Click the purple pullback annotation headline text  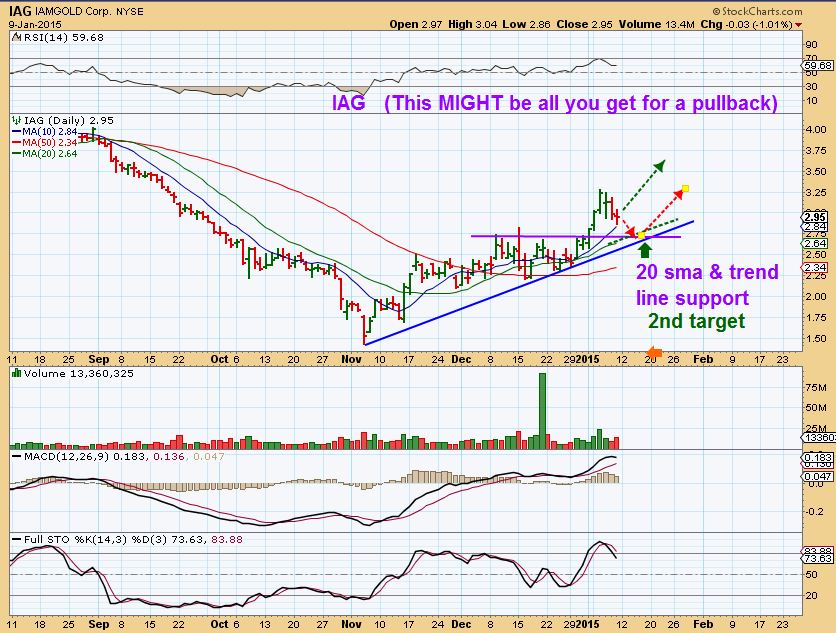pyautogui.click(x=554, y=102)
